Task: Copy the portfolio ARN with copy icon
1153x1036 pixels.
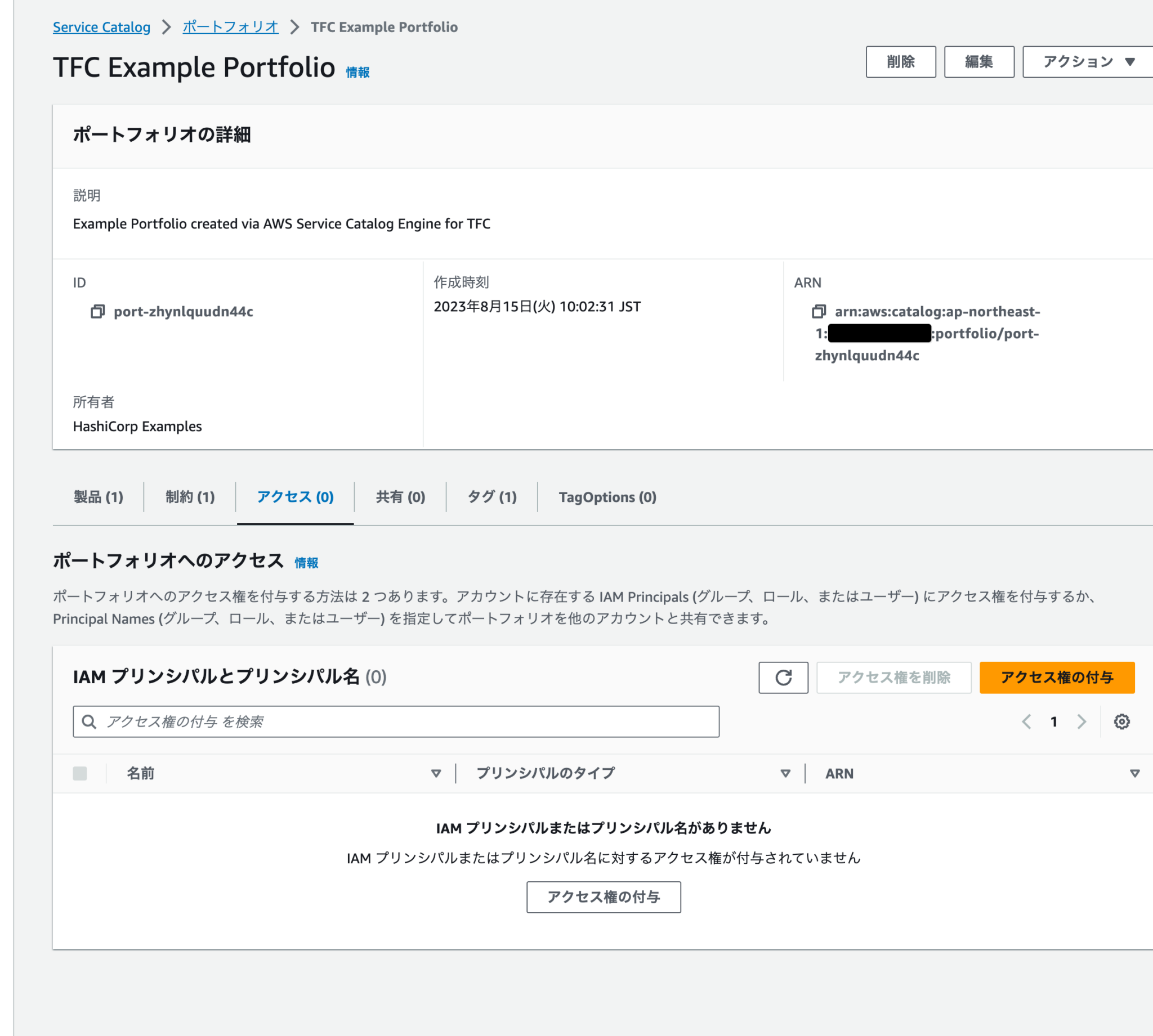Action: click(818, 311)
